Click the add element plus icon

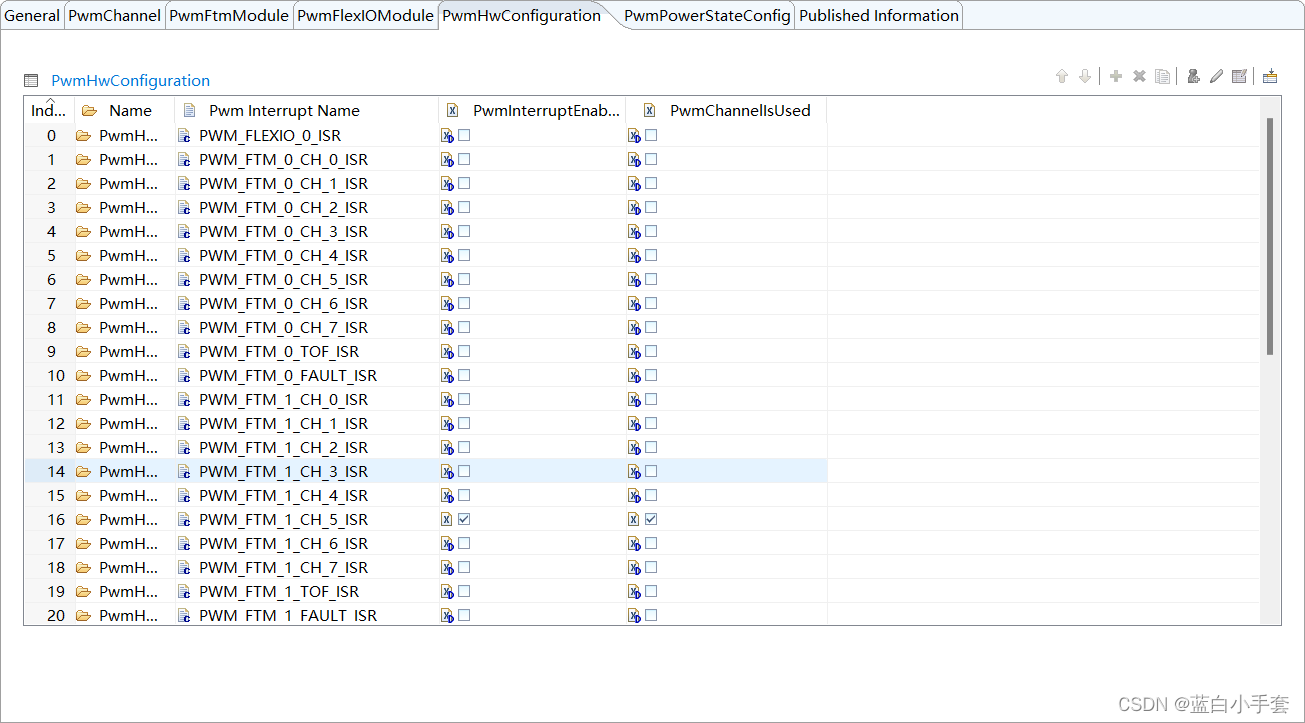tap(1116, 76)
